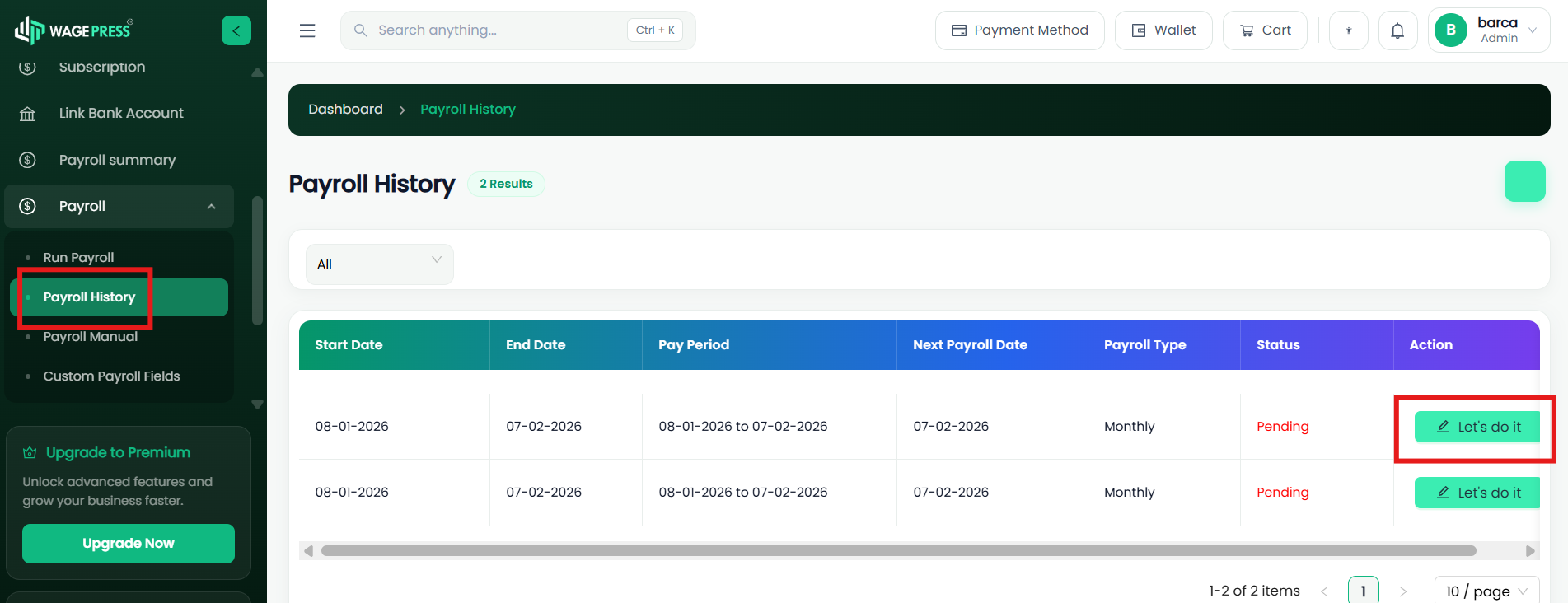Open Link Bank Account

coord(121,114)
